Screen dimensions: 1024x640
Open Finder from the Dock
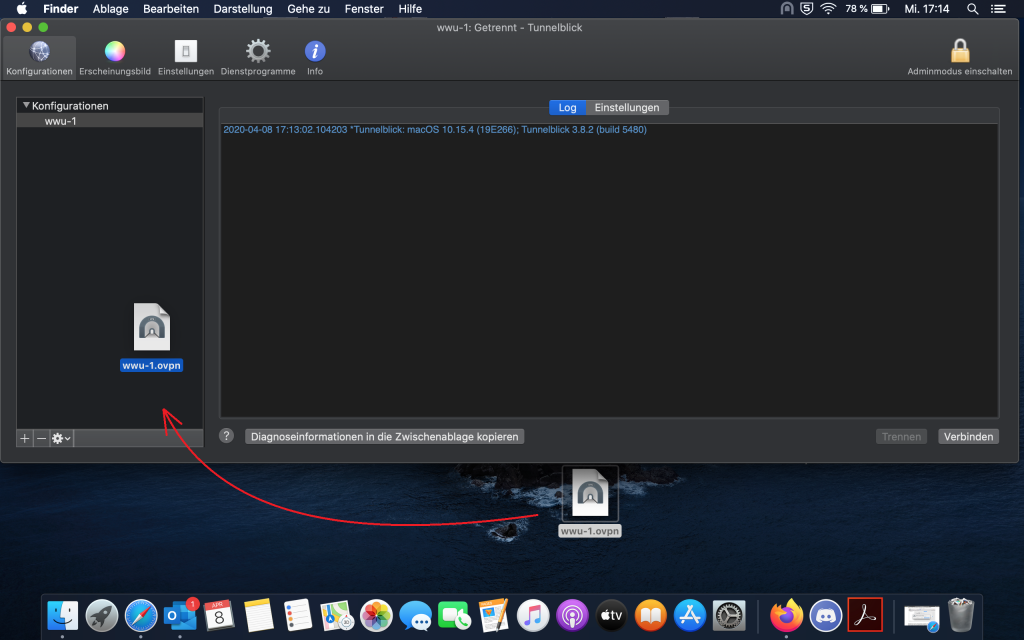pos(63,615)
